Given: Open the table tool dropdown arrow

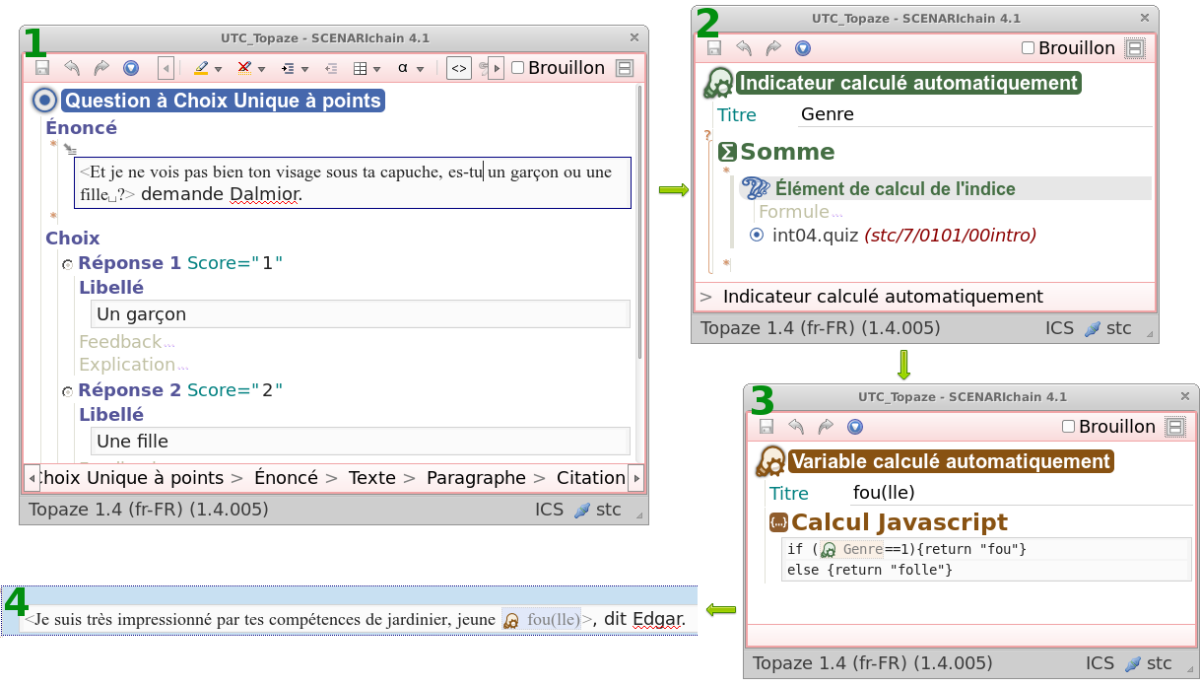Looking at the screenshot, I should tap(377, 69).
